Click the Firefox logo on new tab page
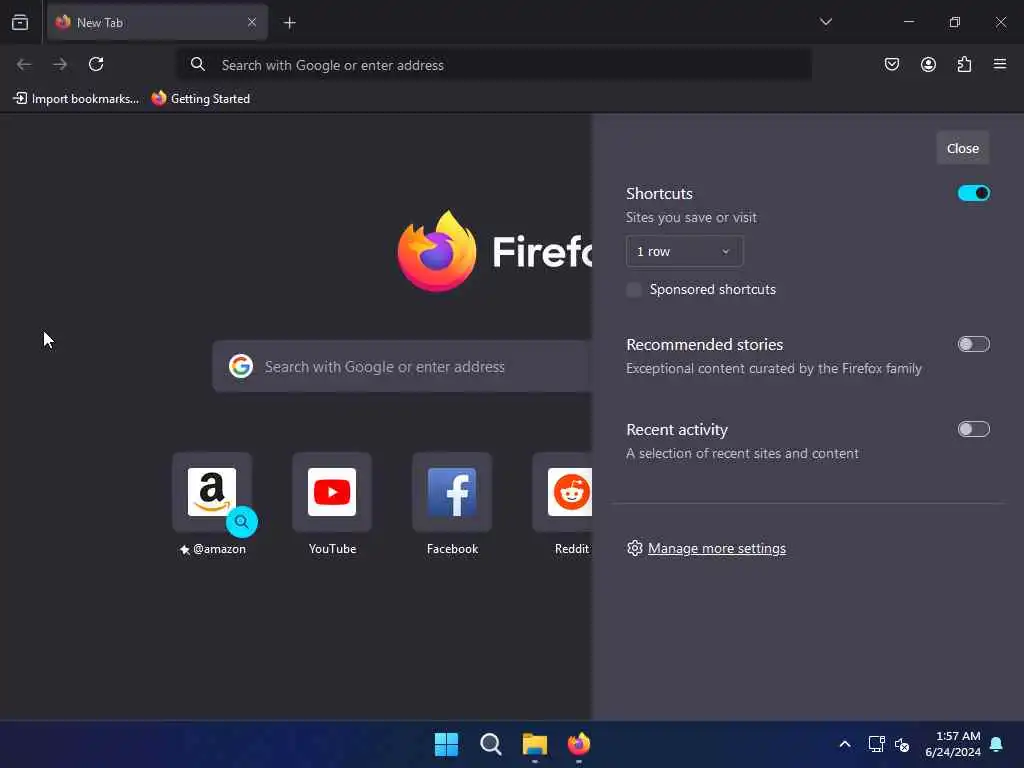Screen dimensions: 1024x768 (437, 251)
